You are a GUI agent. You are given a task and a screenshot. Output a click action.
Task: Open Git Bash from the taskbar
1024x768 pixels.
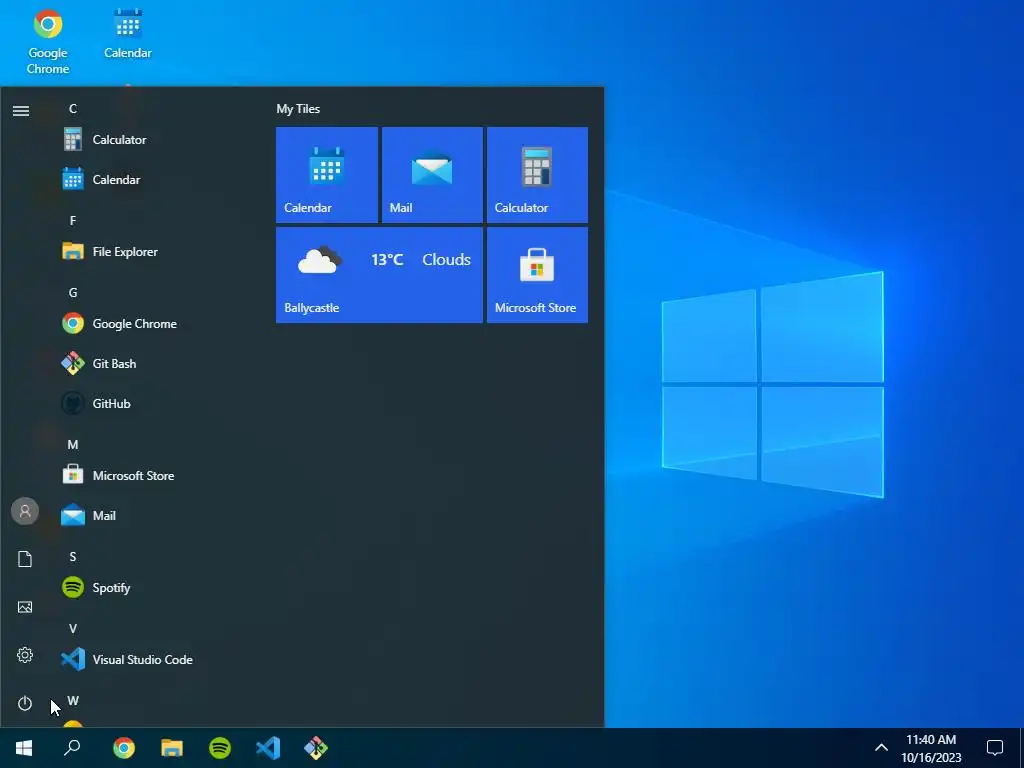click(x=316, y=748)
